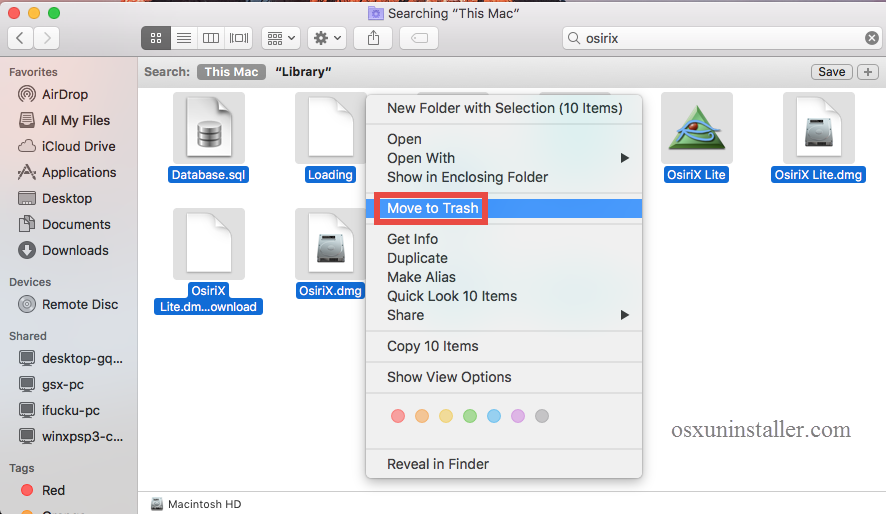Switch to column view
Image resolution: width=886 pixels, height=514 pixels.
click(211, 38)
